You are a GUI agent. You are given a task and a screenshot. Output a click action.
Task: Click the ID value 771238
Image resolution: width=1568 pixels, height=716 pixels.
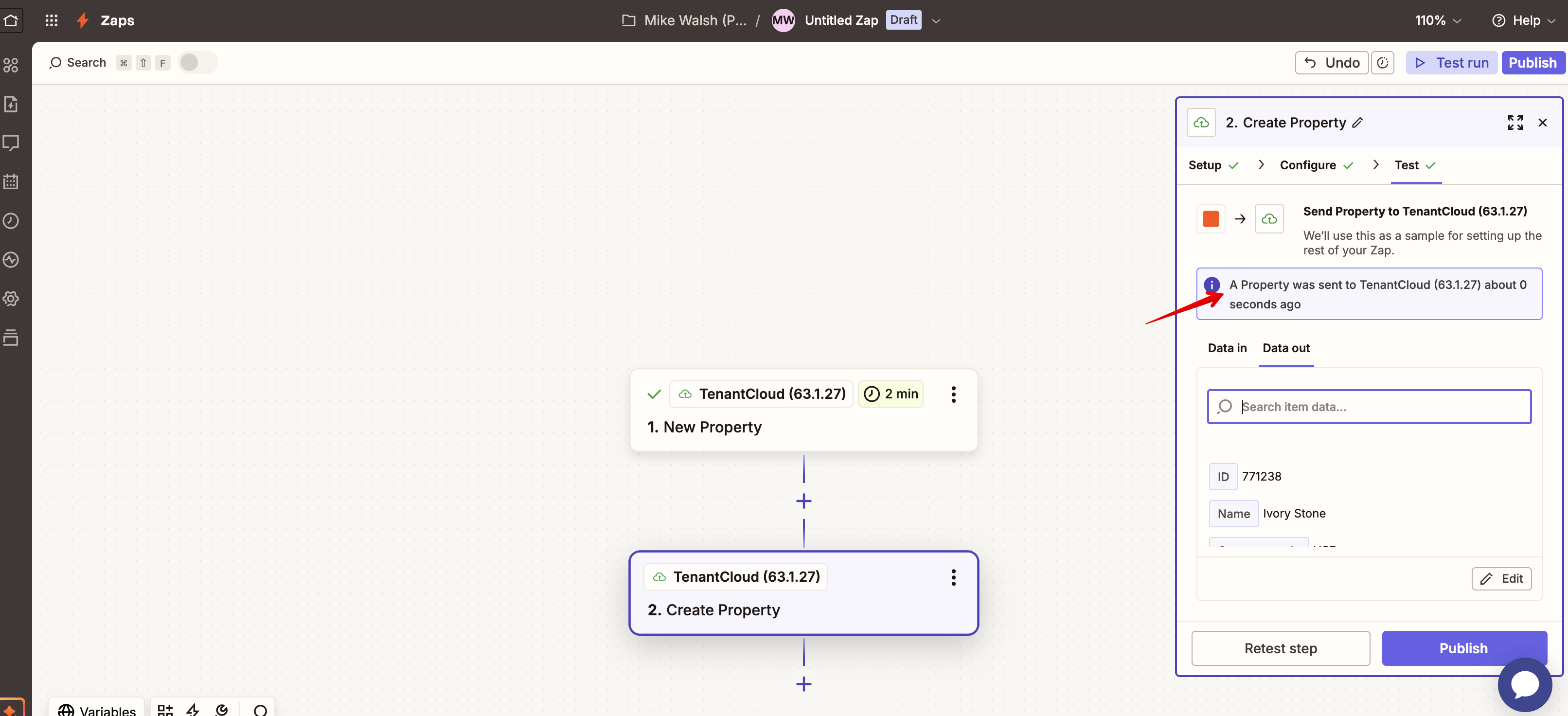coord(1261,476)
